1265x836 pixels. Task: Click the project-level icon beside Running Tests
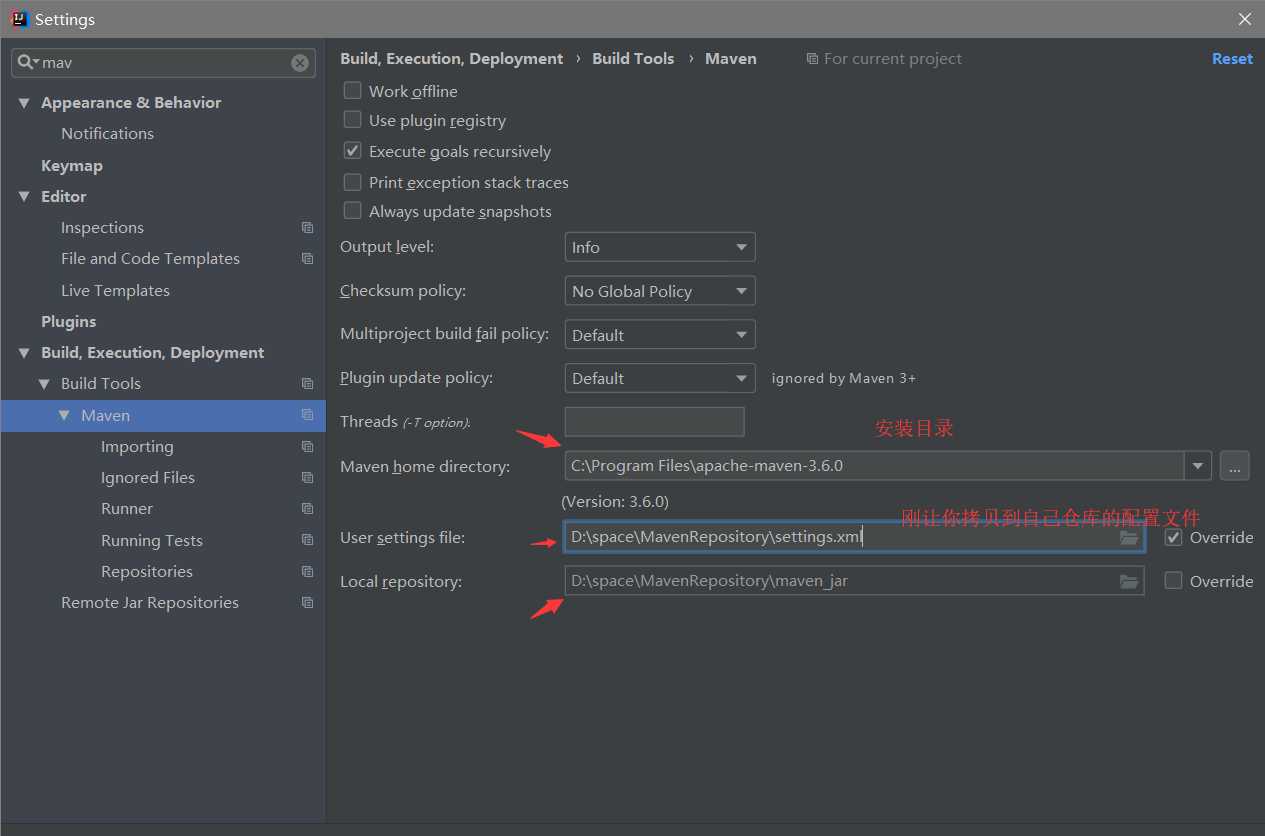pos(307,540)
